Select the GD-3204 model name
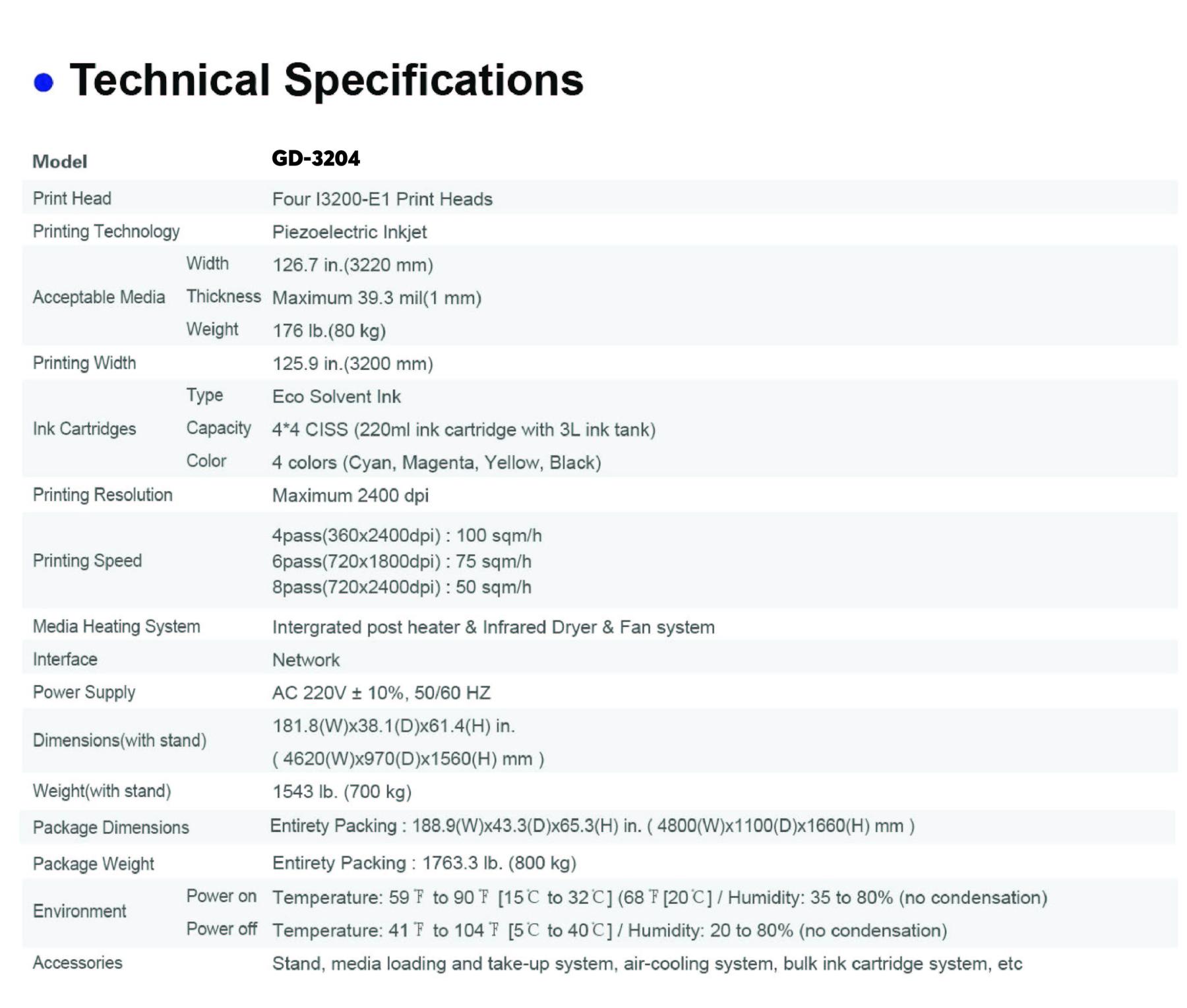Viewport: 1187px width, 1008px height. click(x=316, y=158)
